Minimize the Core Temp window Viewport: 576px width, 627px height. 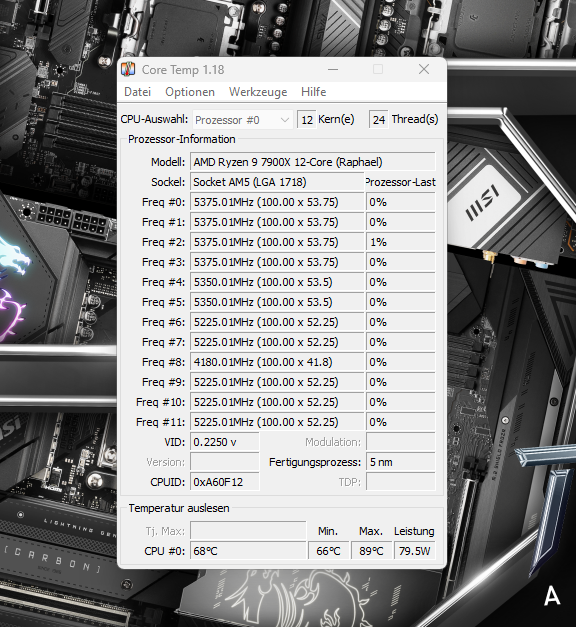(333, 70)
